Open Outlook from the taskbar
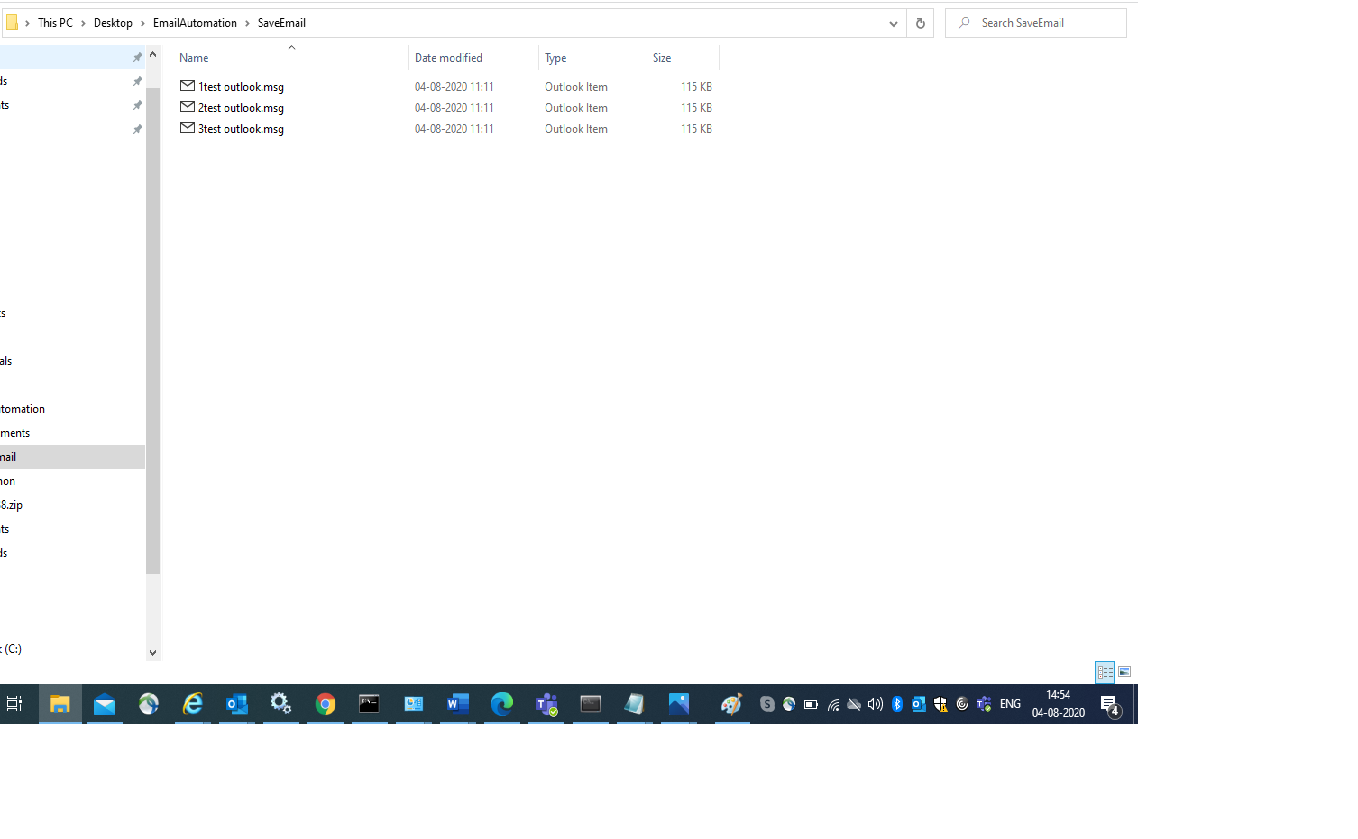 click(x=237, y=704)
